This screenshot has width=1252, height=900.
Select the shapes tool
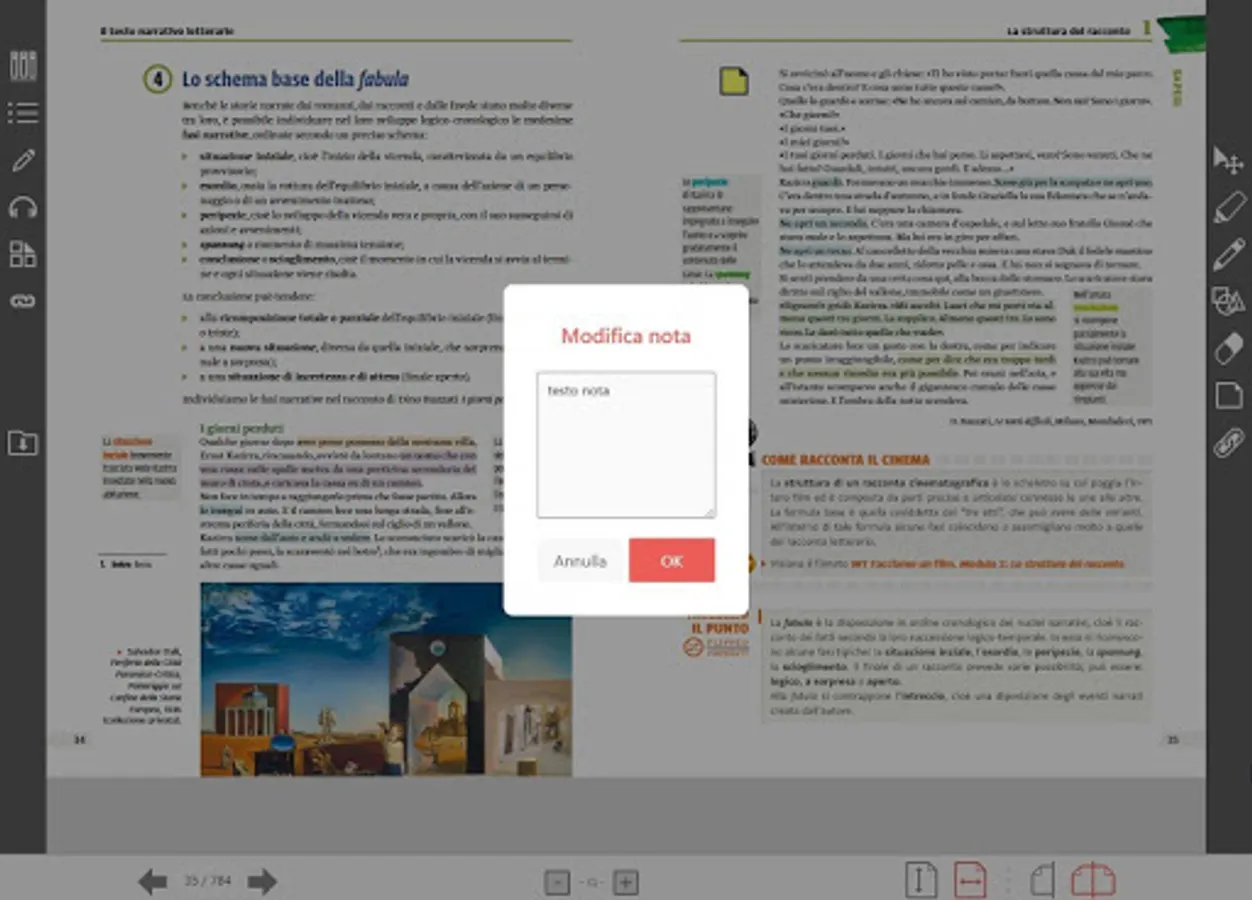click(1228, 301)
